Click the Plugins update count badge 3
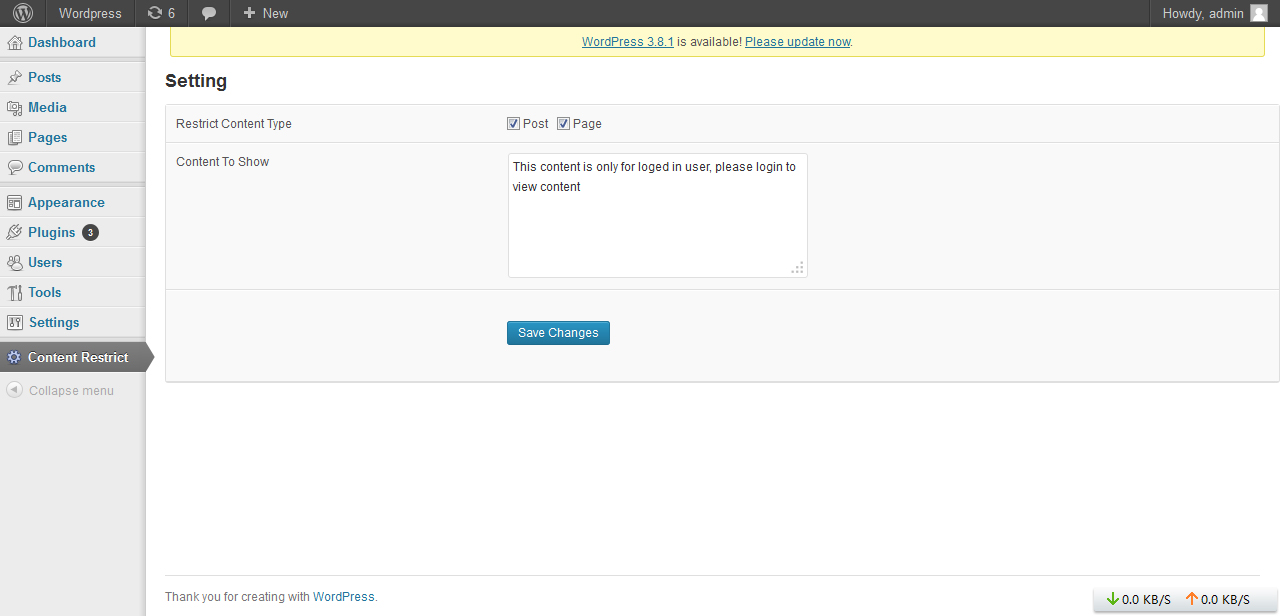This screenshot has width=1280, height=616. 90,232
